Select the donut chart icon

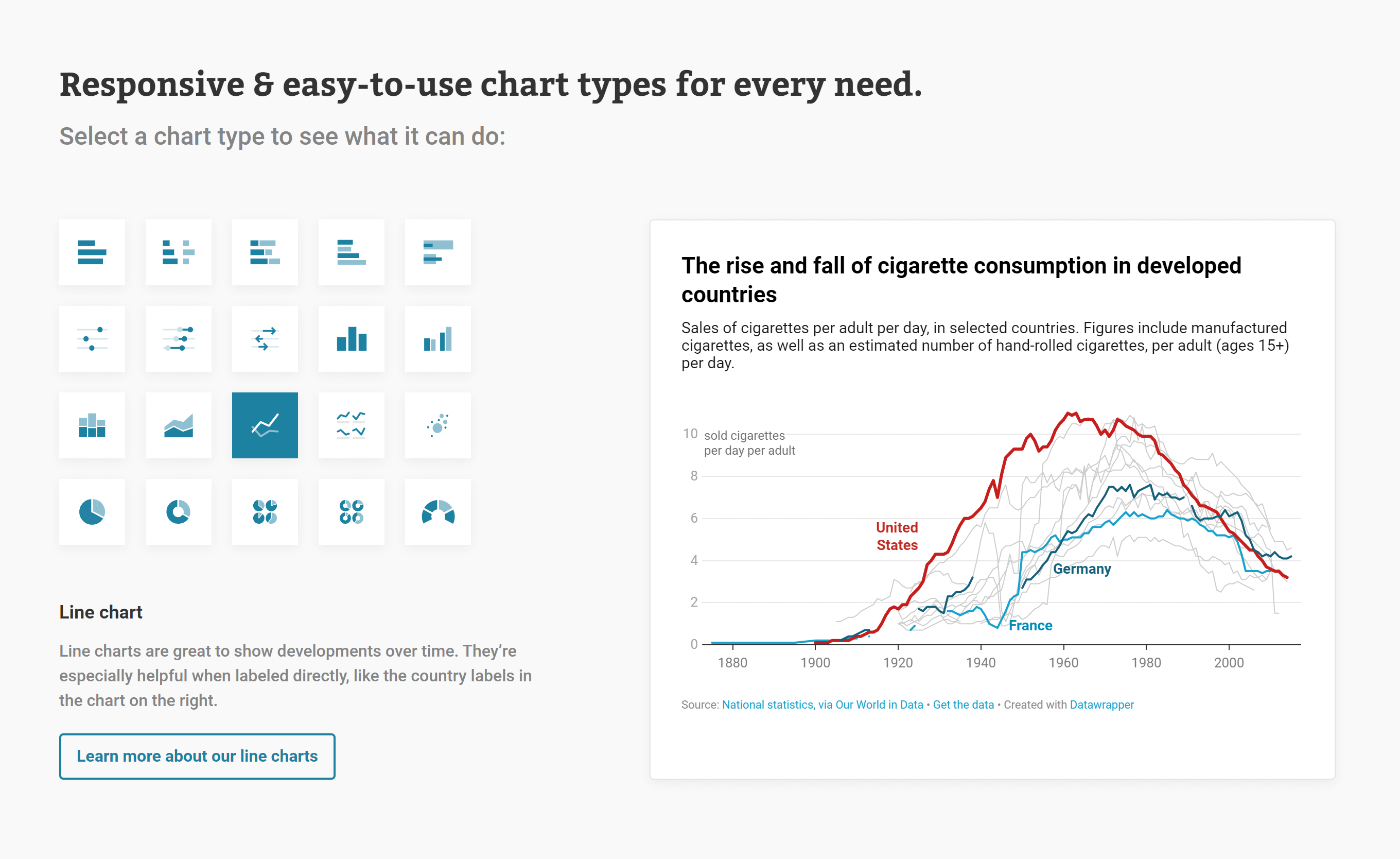click(x=177, y=510)
